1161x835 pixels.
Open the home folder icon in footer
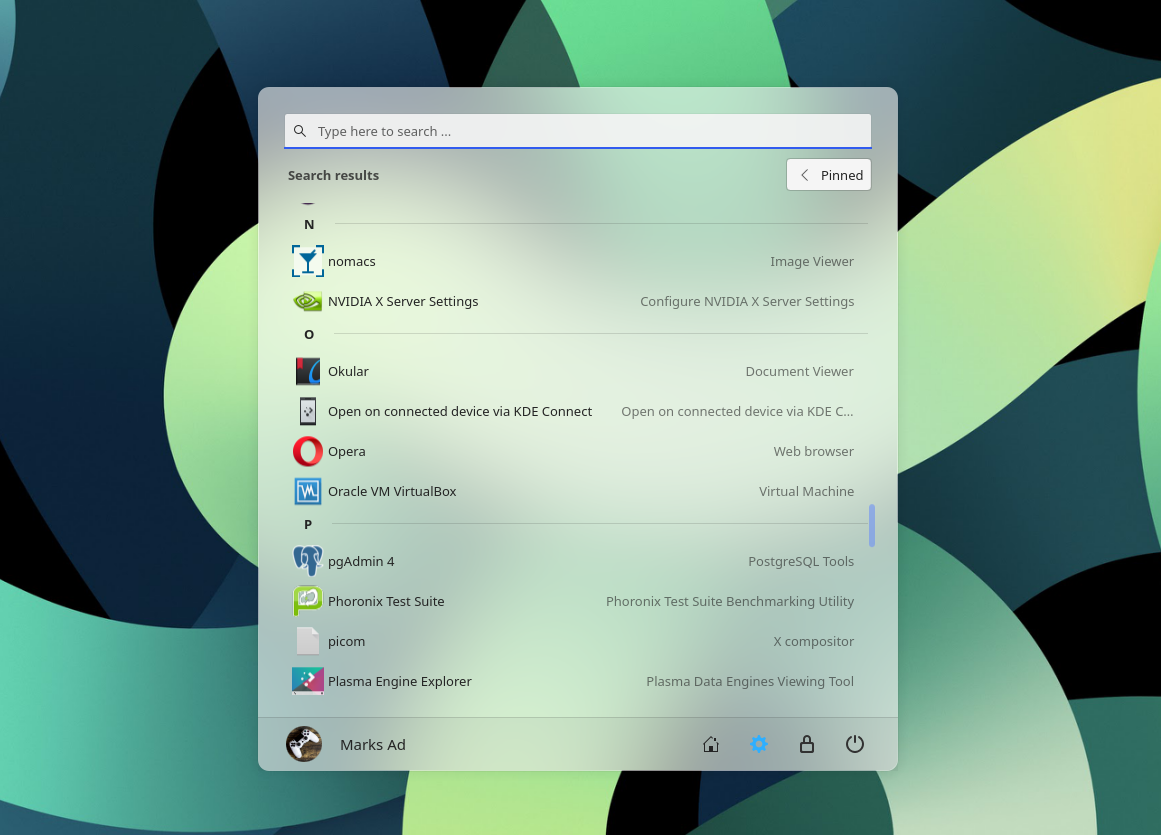pyautogui.click(x=711, y=745)
